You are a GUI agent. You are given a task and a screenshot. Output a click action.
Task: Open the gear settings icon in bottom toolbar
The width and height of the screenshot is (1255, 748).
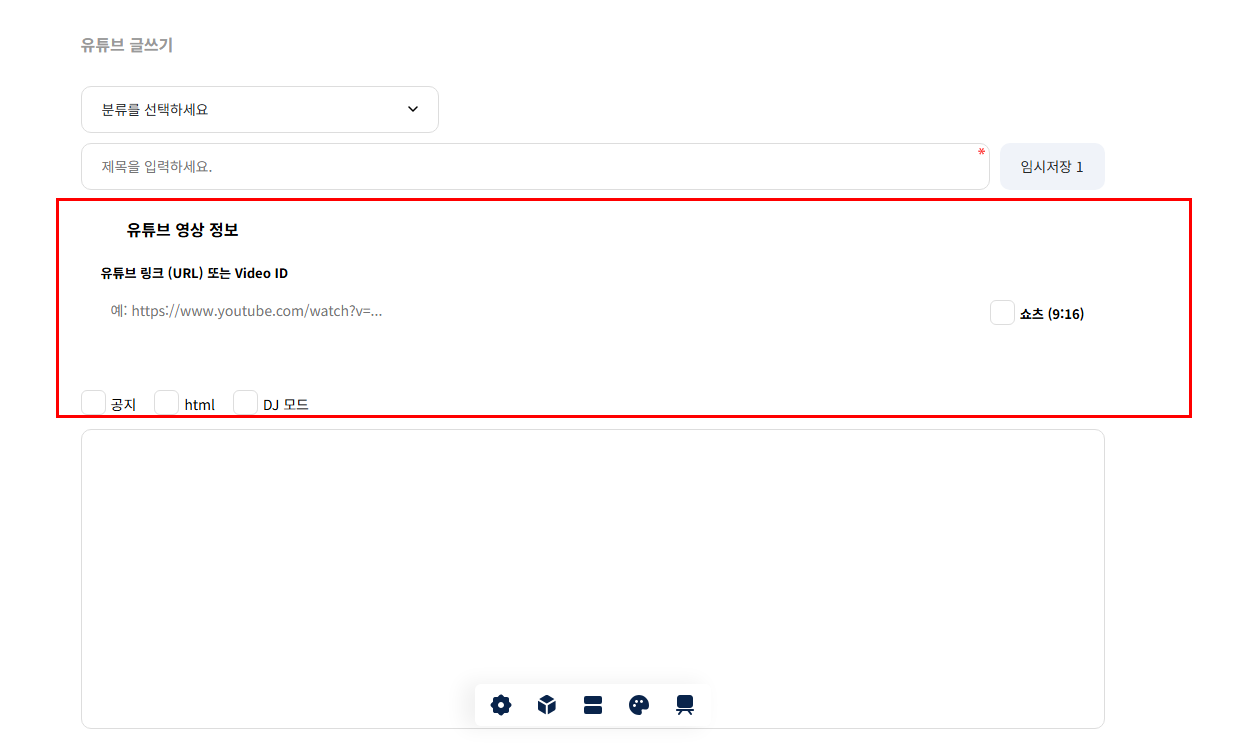501,705
